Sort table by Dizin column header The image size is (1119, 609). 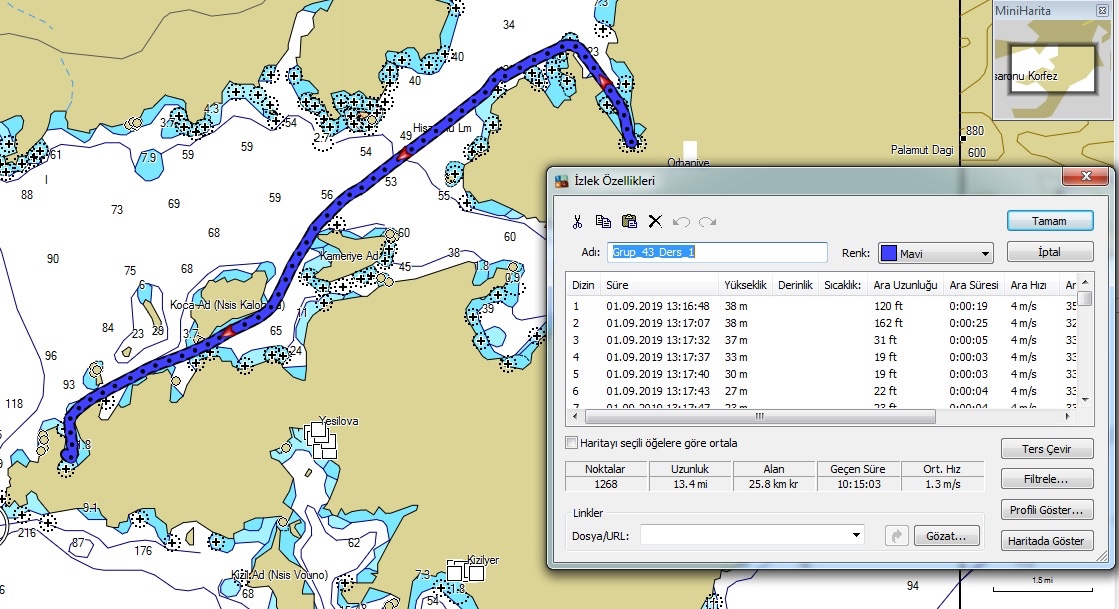point(583,285)
